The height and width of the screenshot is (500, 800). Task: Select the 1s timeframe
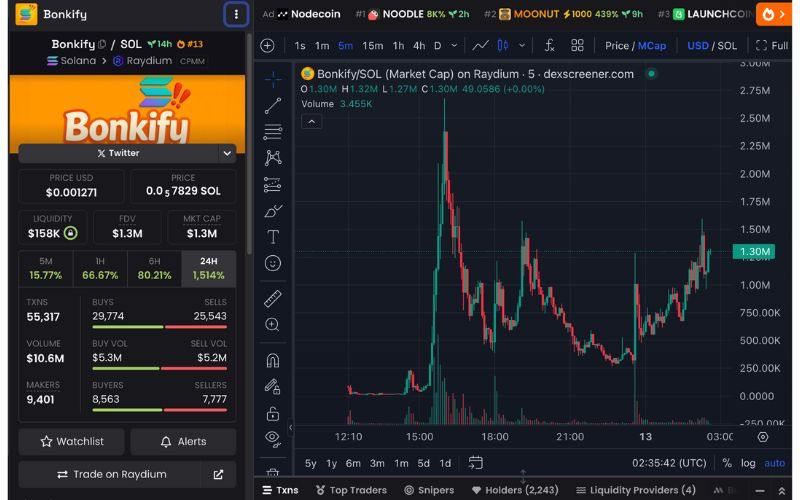[x=300, y=45]
